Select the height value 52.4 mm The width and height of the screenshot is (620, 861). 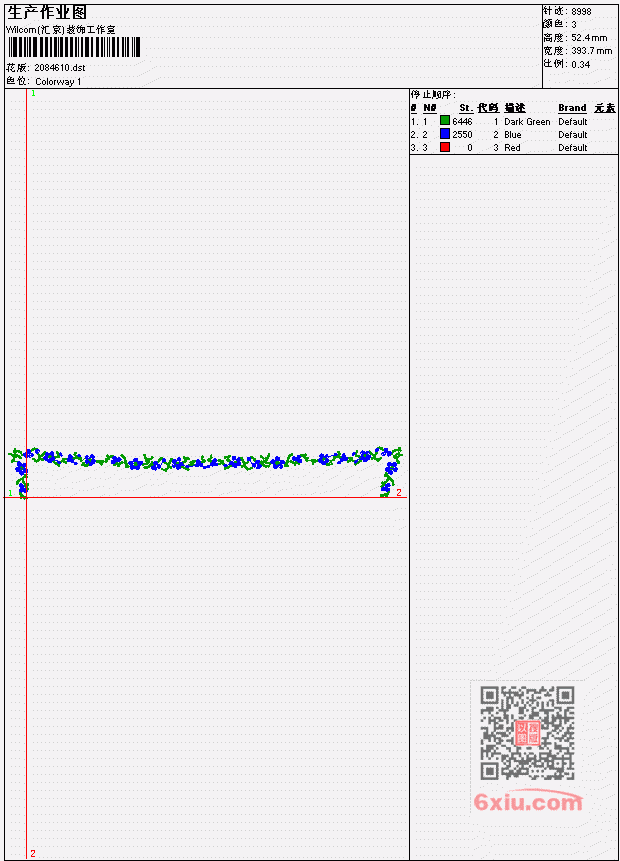pyautogui.click(x=589, y=38)
